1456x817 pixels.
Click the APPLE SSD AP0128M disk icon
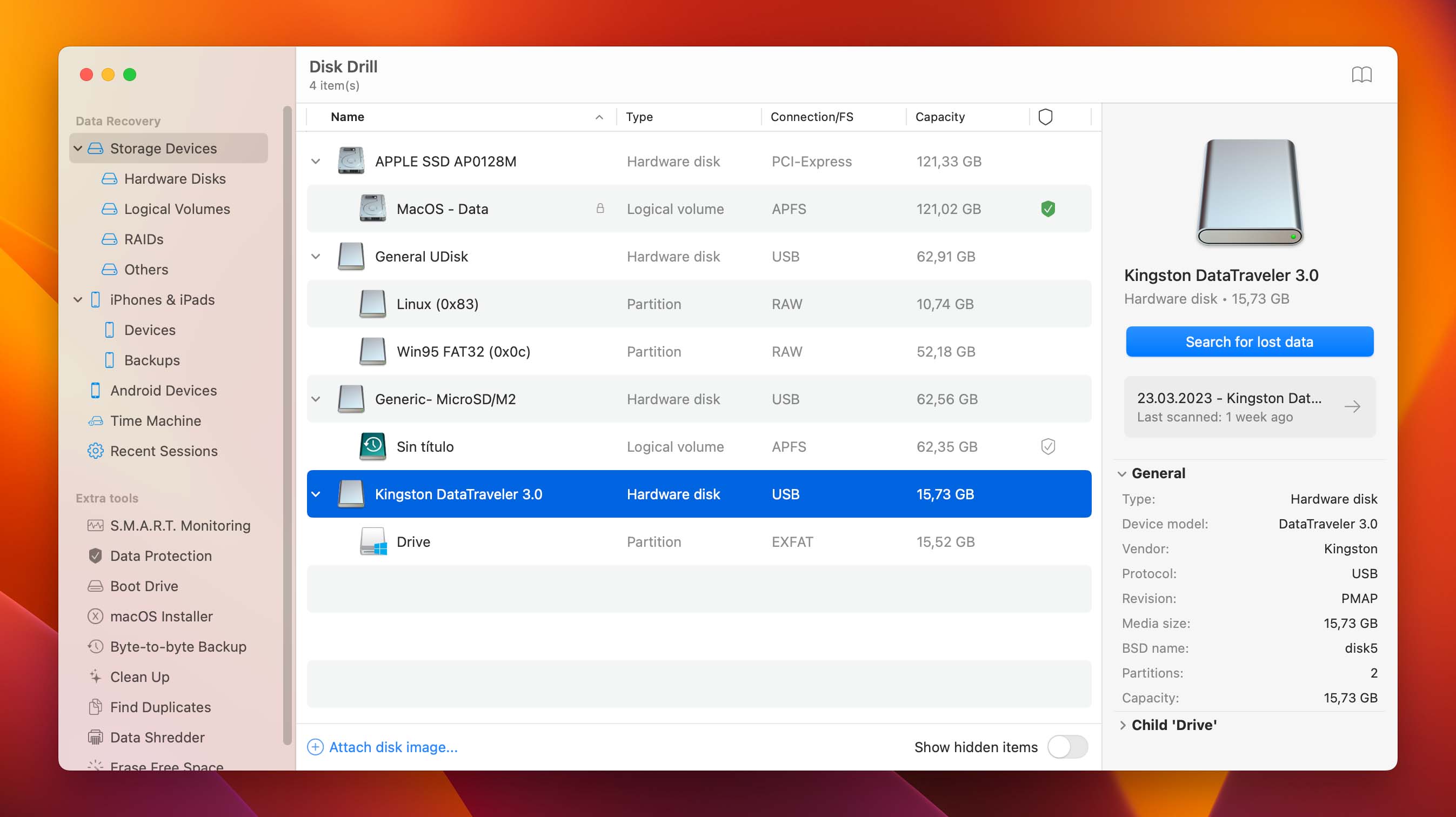click(351, 161)
